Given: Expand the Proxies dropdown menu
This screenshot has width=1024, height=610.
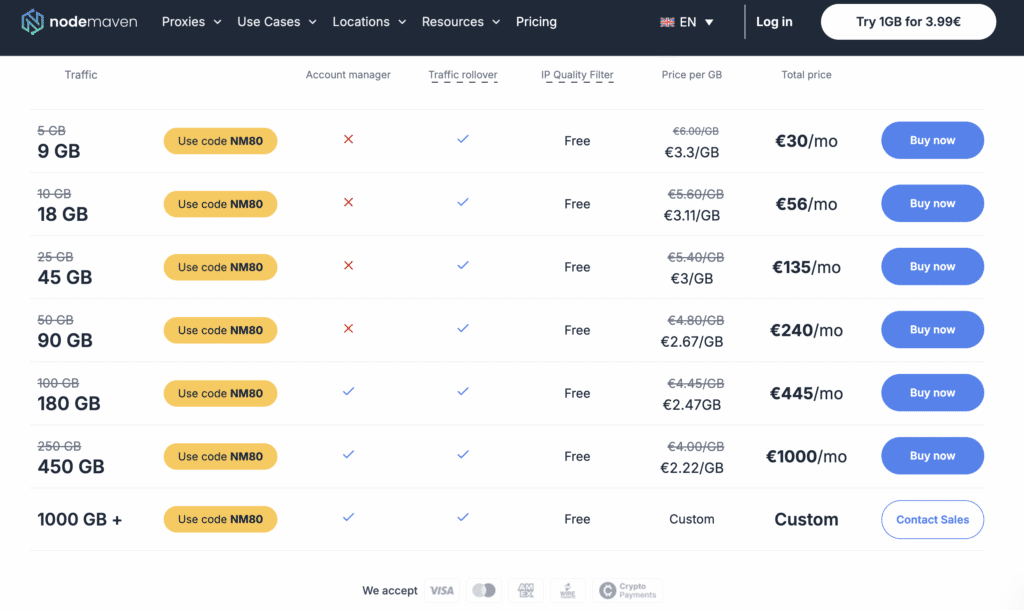Looking at the screenshot, I should tap(191, 22).
